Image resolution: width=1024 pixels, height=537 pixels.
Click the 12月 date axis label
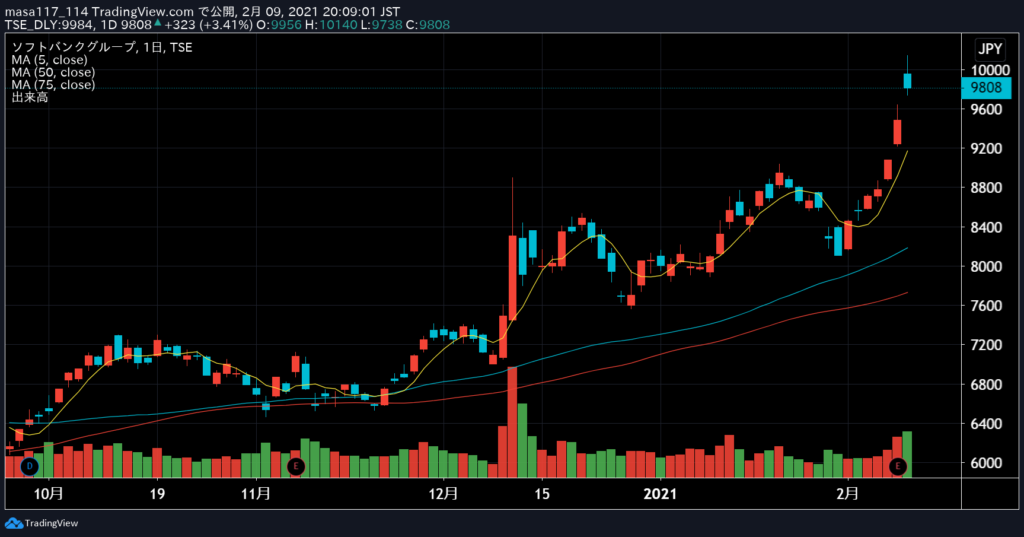[443, 494]
